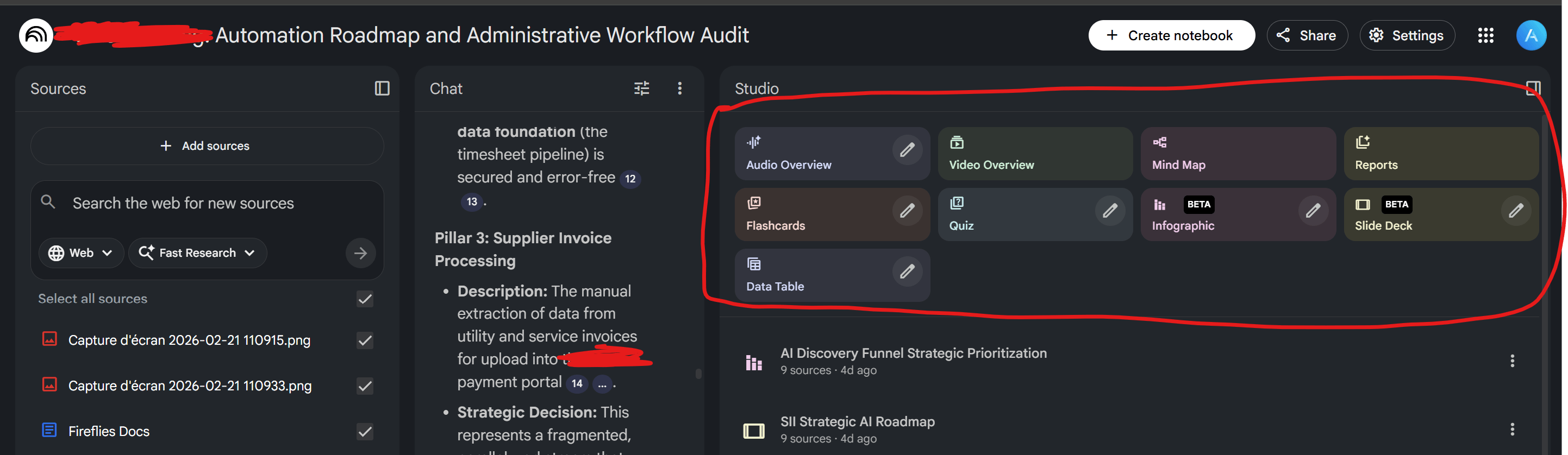Customize Flashcards using pencil icon
The height and width of the screenshot is (455, 1568).
pyautogui.click(x=907, y=211)
